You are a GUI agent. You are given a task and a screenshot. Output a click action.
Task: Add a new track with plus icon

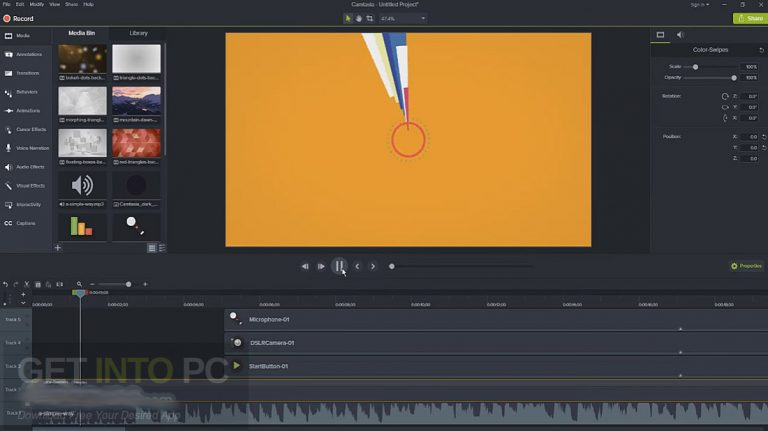(x=23, y=294)
